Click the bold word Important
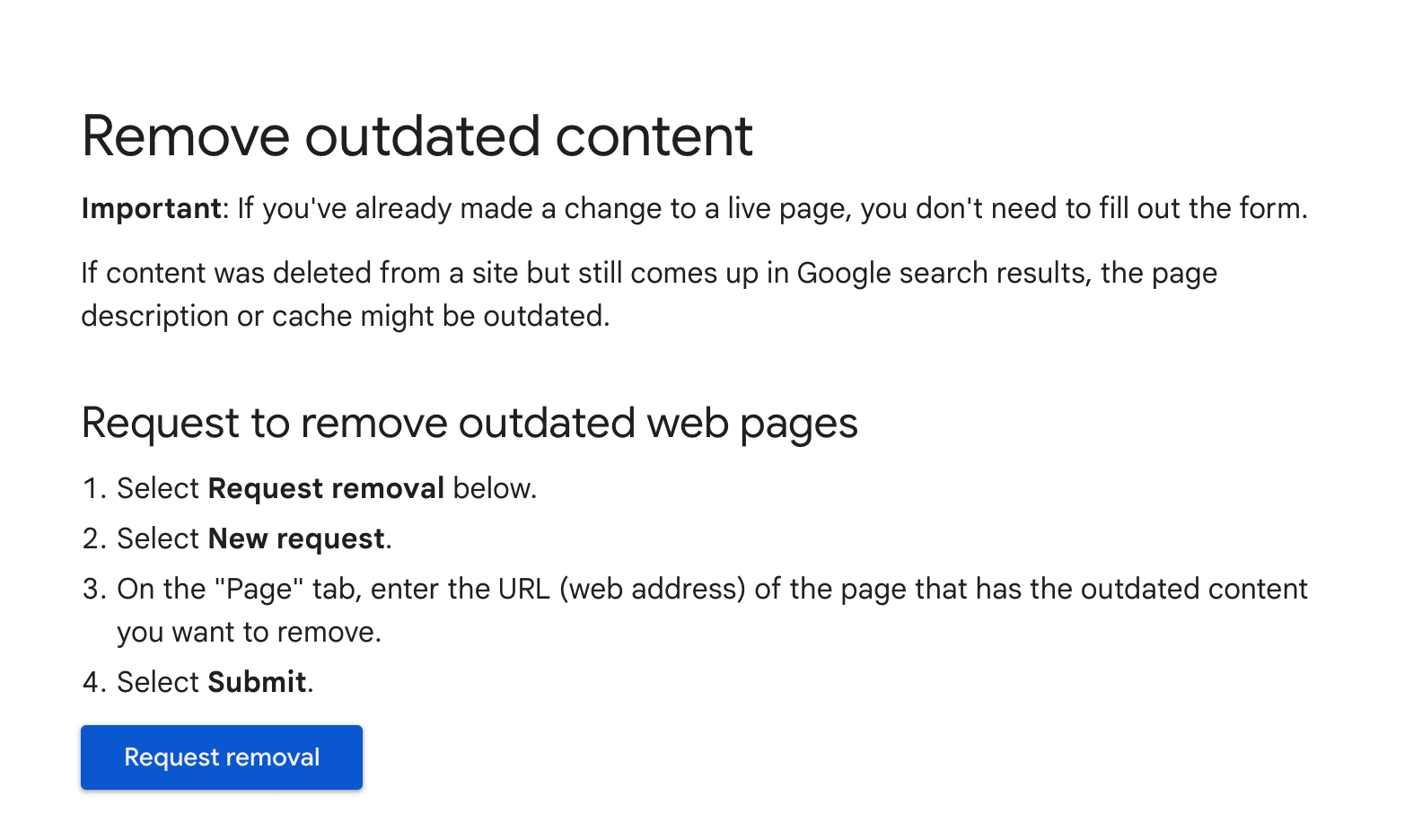The height and width of the screenshot is (840, 1422). tap(150, 208)
